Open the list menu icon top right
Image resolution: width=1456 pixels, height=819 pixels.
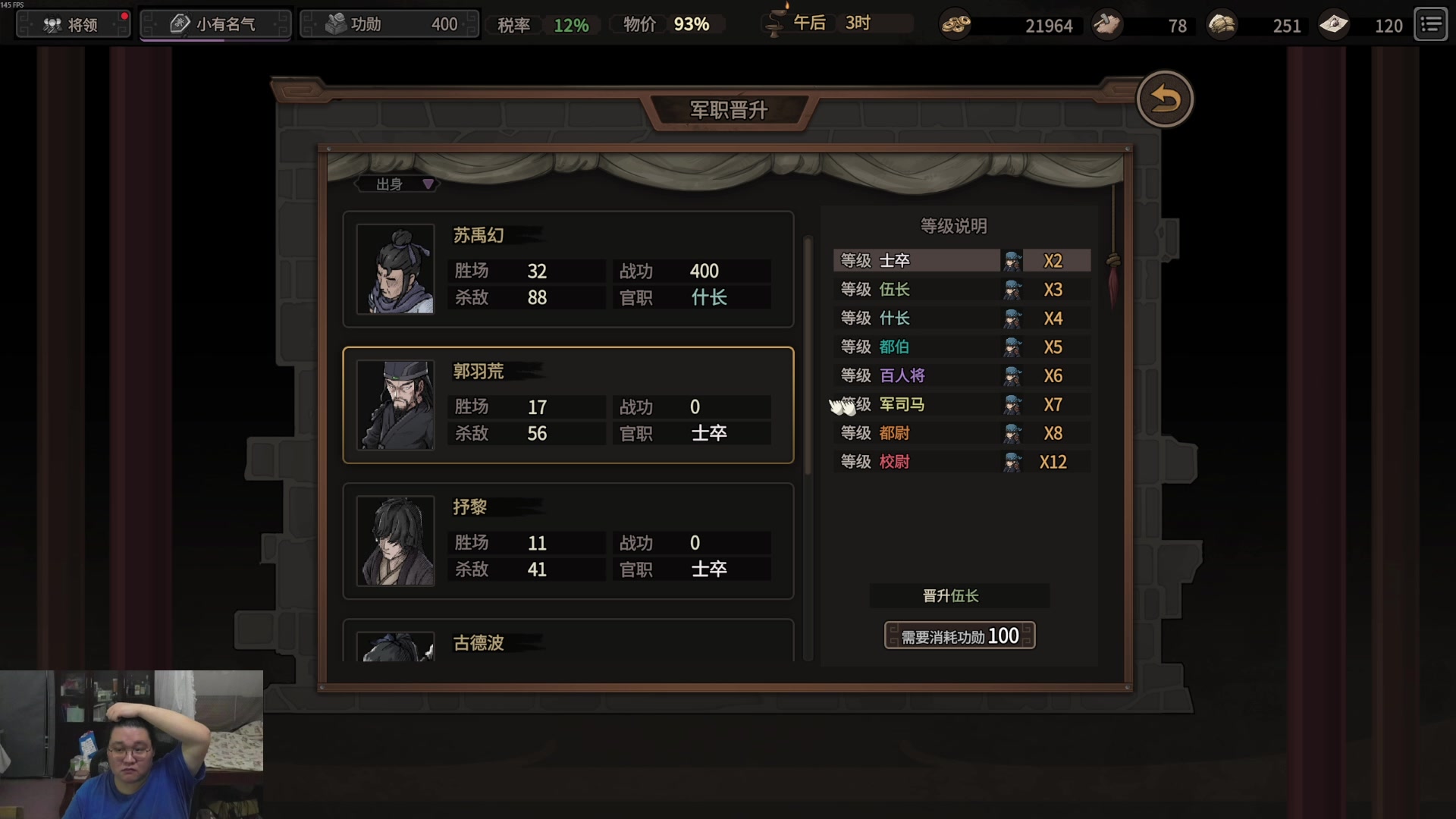pos(1431,25)
